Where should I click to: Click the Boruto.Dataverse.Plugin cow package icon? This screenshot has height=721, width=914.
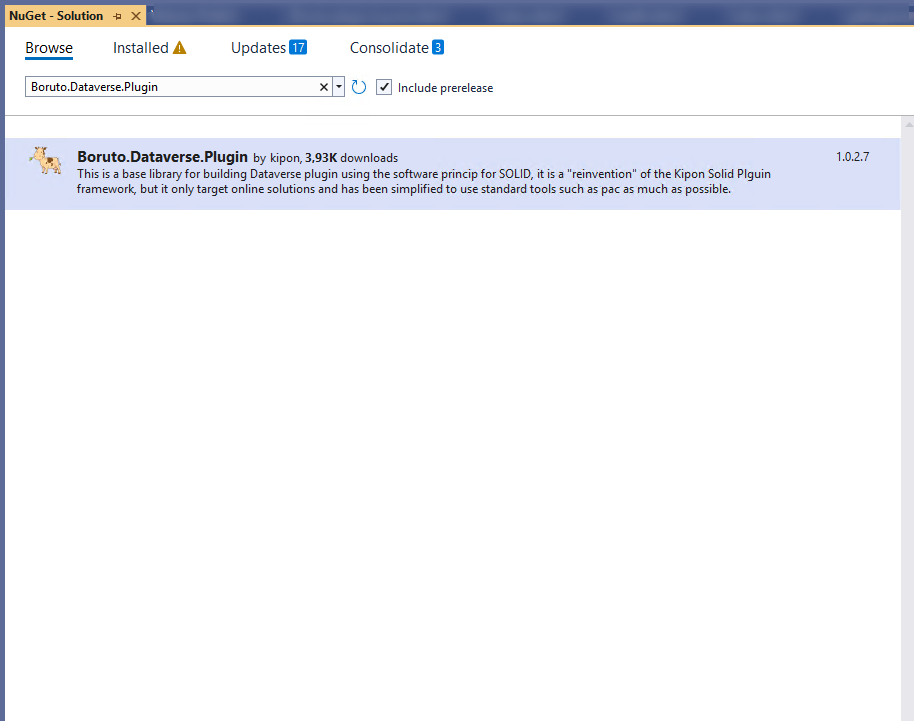tap(46, 160)
